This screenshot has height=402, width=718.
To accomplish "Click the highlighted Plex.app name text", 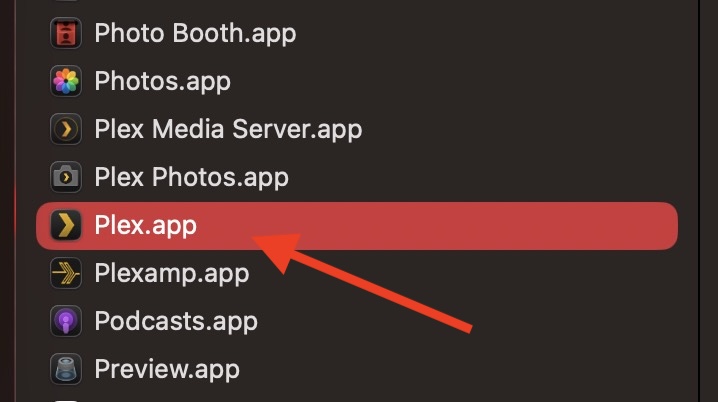I will point(146,226).
